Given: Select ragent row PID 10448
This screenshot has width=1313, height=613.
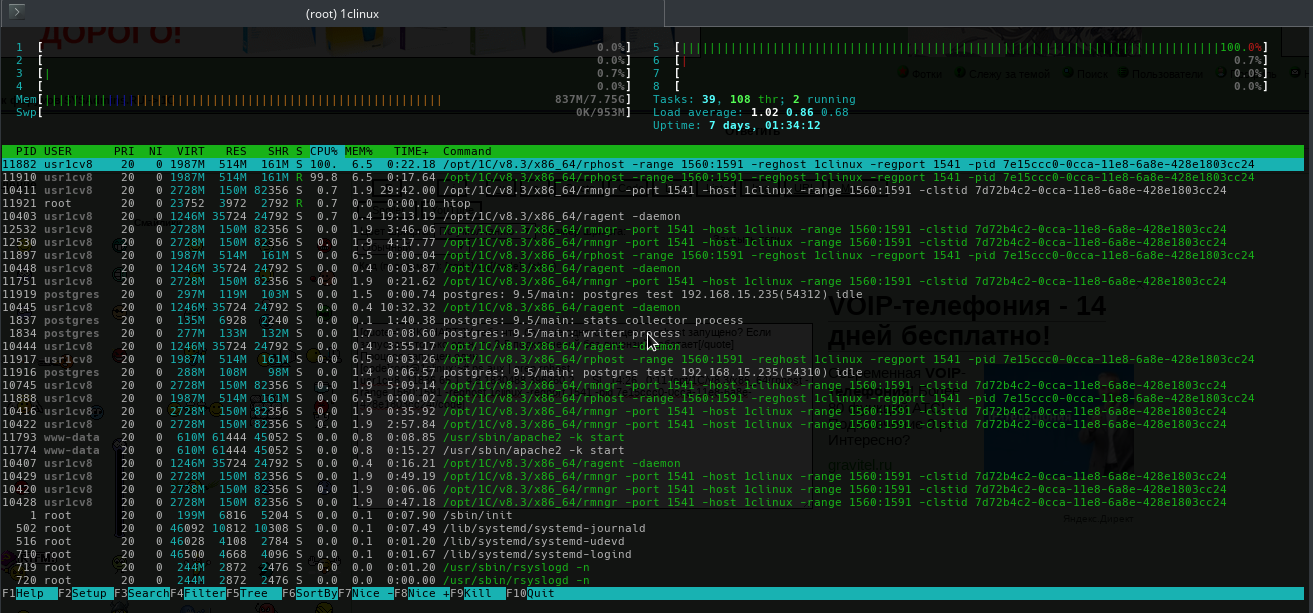Looking at the screenshot, I should tap(653, 268).
